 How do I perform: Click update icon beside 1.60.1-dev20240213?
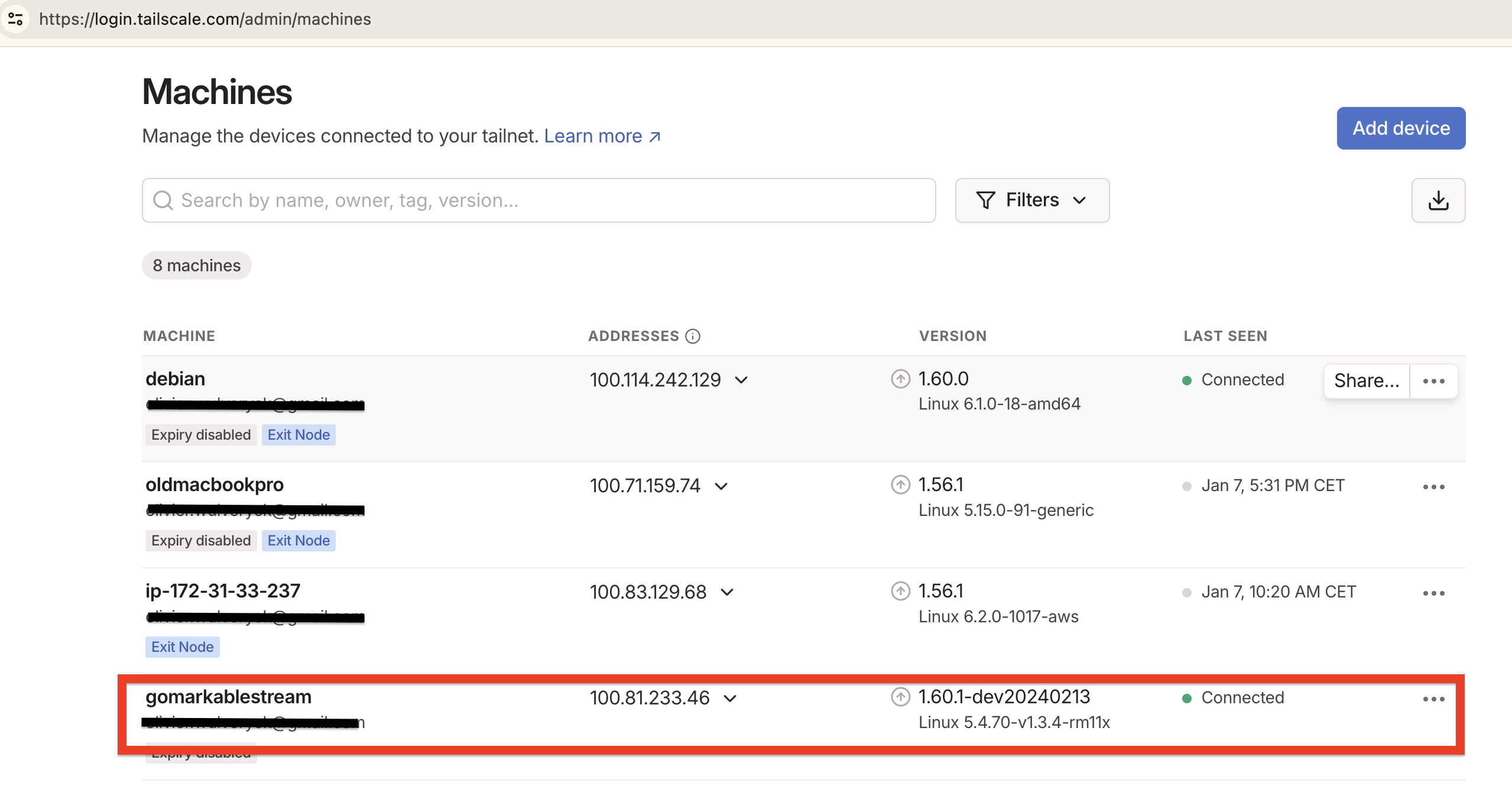pyautogui.click(x=901, y=697)
